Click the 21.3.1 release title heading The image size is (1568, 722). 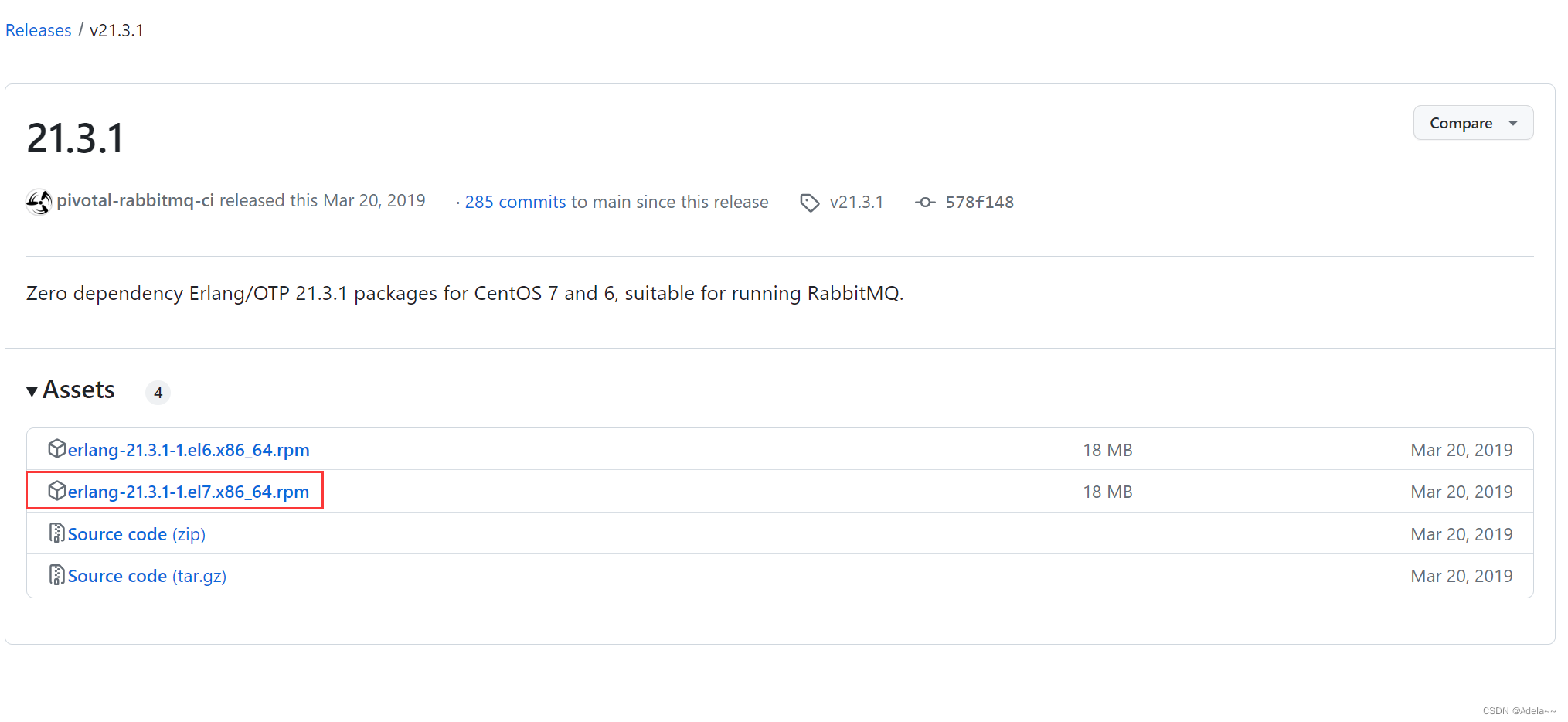click(75, 138)
